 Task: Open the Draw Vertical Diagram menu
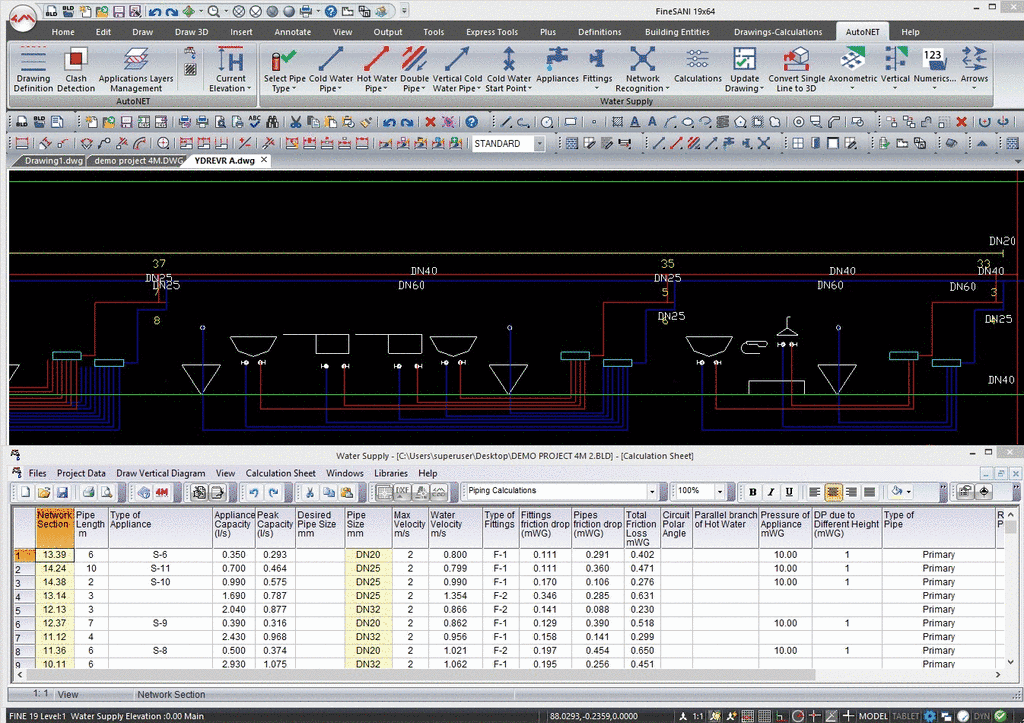click(160, 473)
